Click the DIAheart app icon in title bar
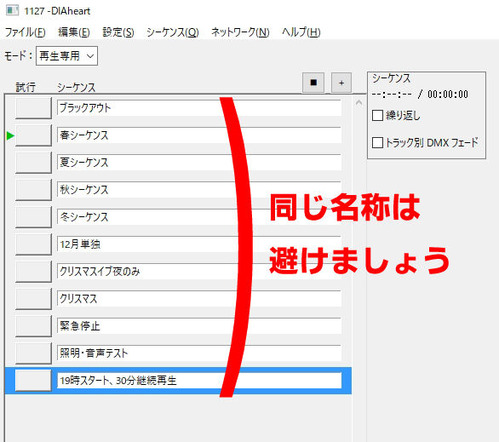499x442 pixels. tap(13, 11)
